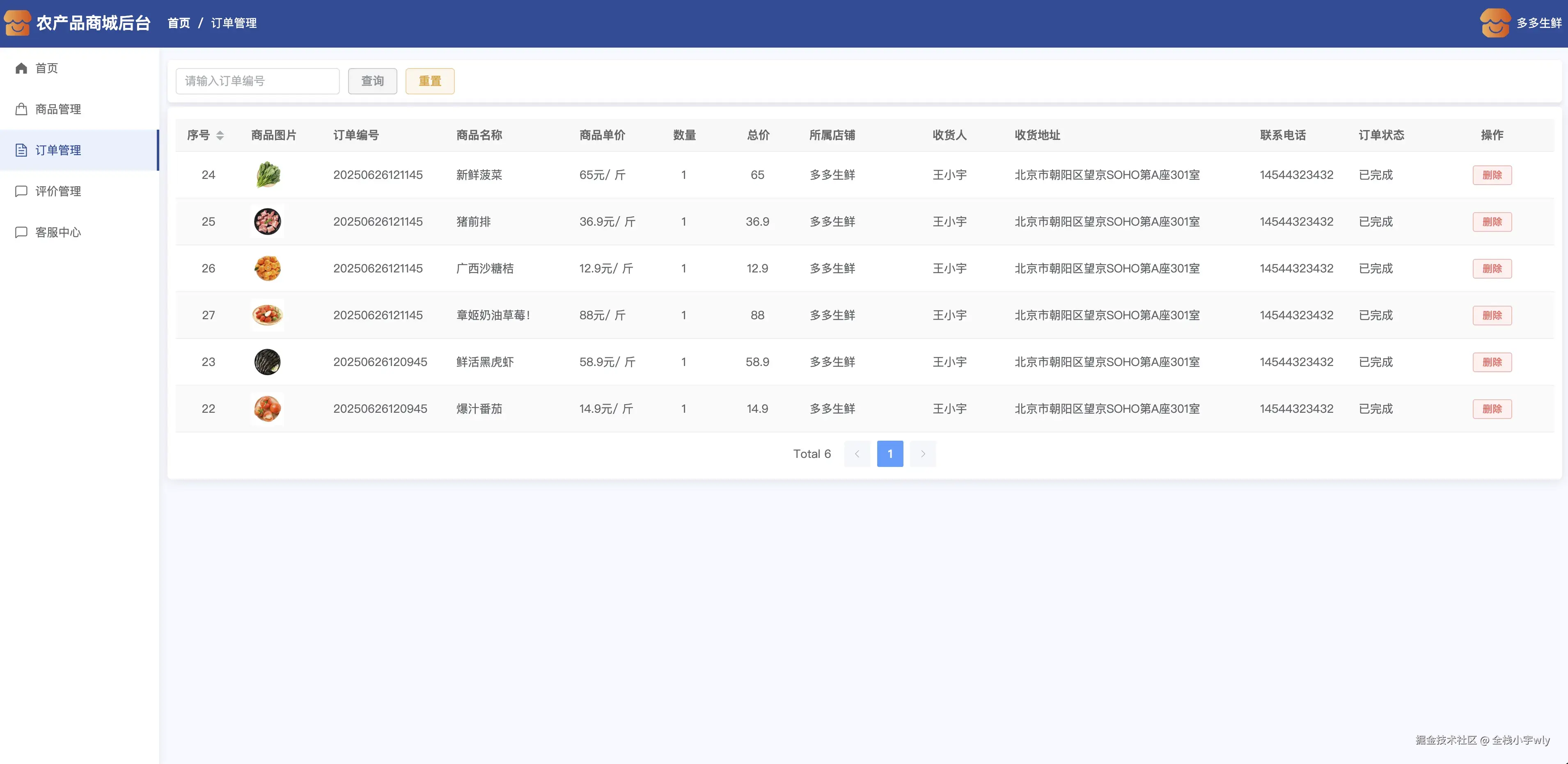
Task: Toggle sort arrows on 序号 column
Action: tap(220, 135)
